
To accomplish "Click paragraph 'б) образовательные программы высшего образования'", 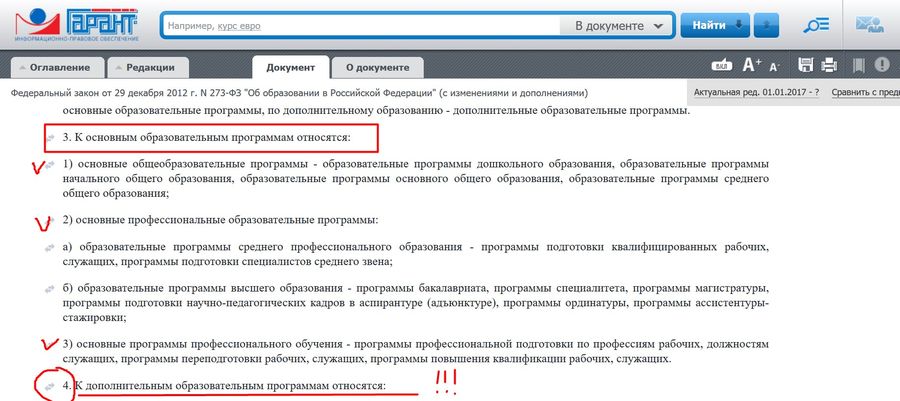I will pos(416,302).
